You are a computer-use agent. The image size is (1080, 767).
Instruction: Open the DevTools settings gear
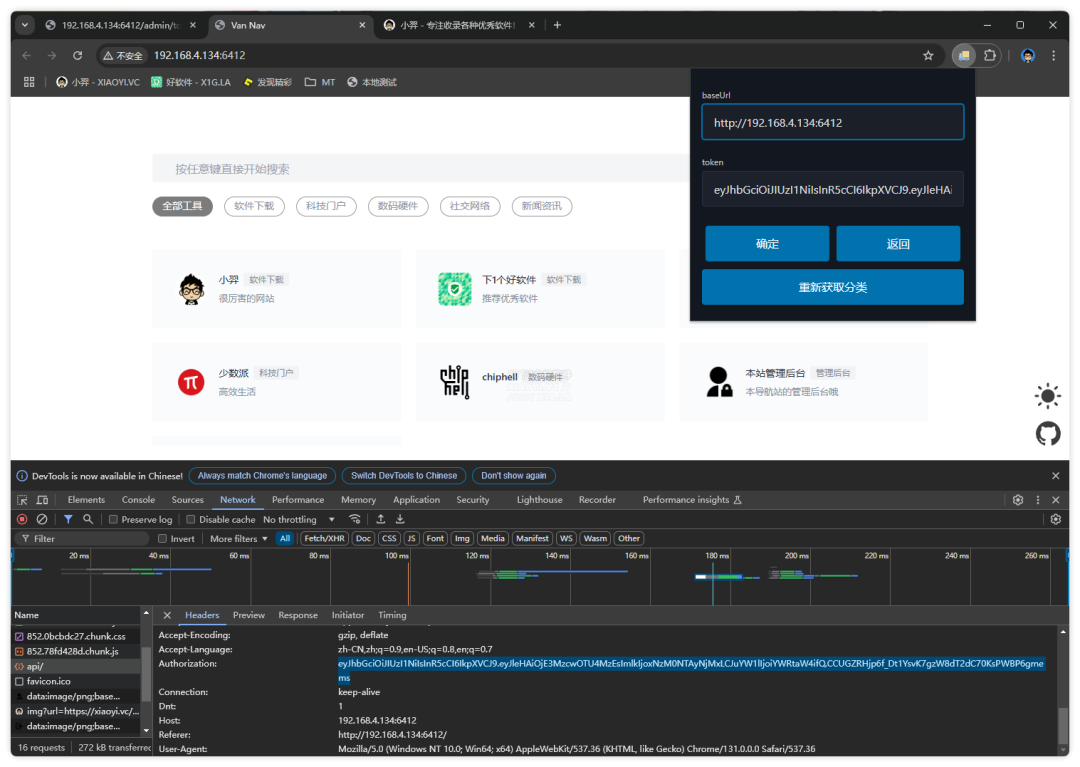[1018, 500]
